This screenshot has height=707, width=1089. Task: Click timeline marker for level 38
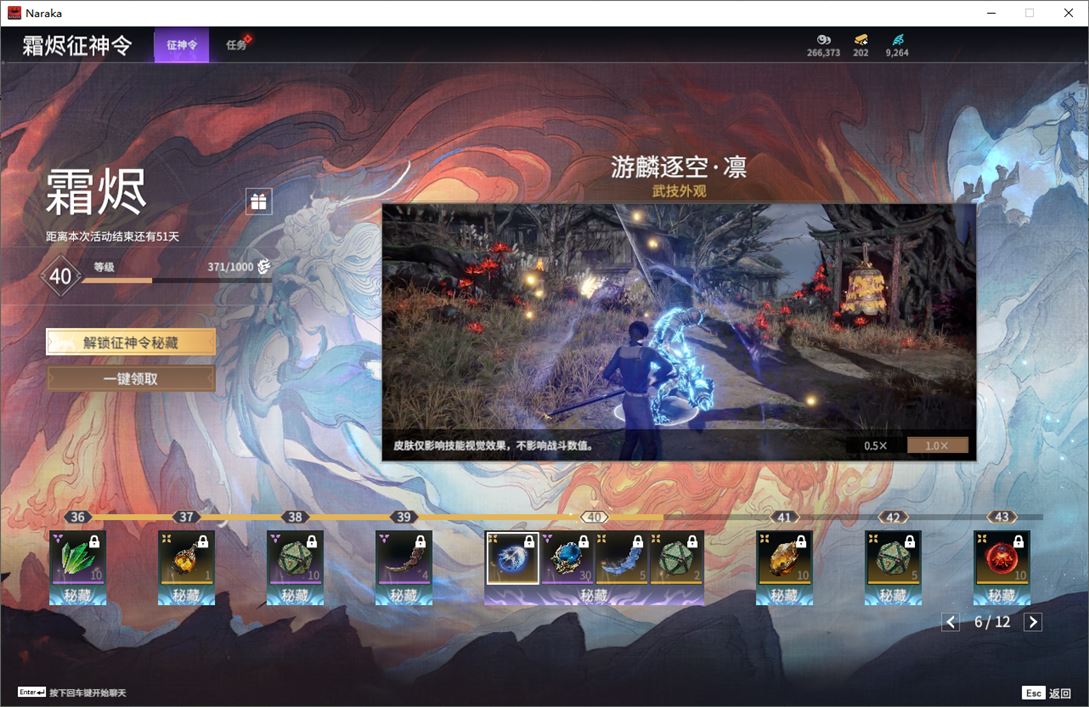tap(295, 517)
